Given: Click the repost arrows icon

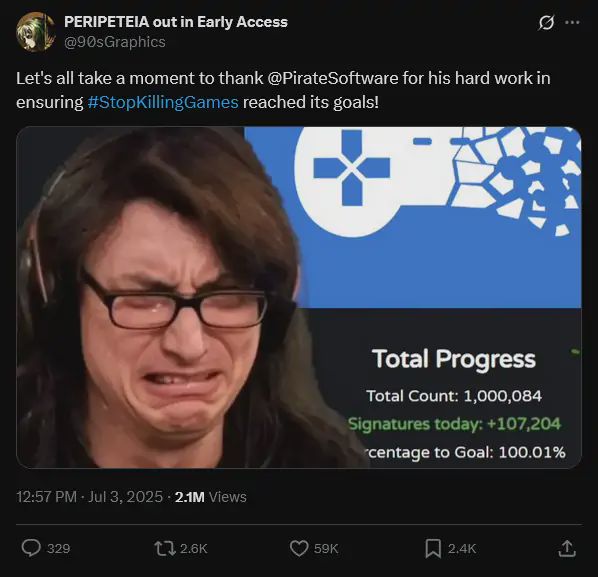Looking at the screenshot, I should pos(165,548).
